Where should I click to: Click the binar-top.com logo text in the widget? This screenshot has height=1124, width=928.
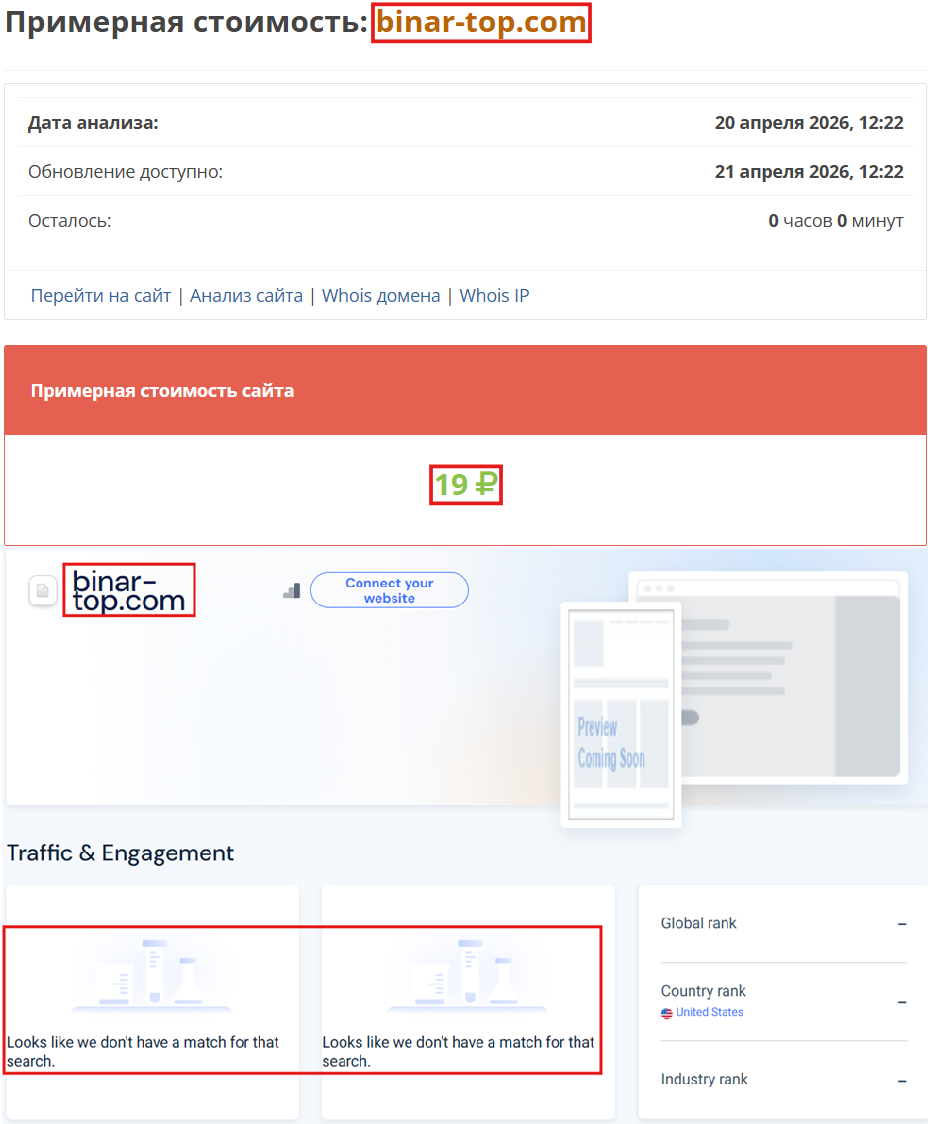coord(128,590)
